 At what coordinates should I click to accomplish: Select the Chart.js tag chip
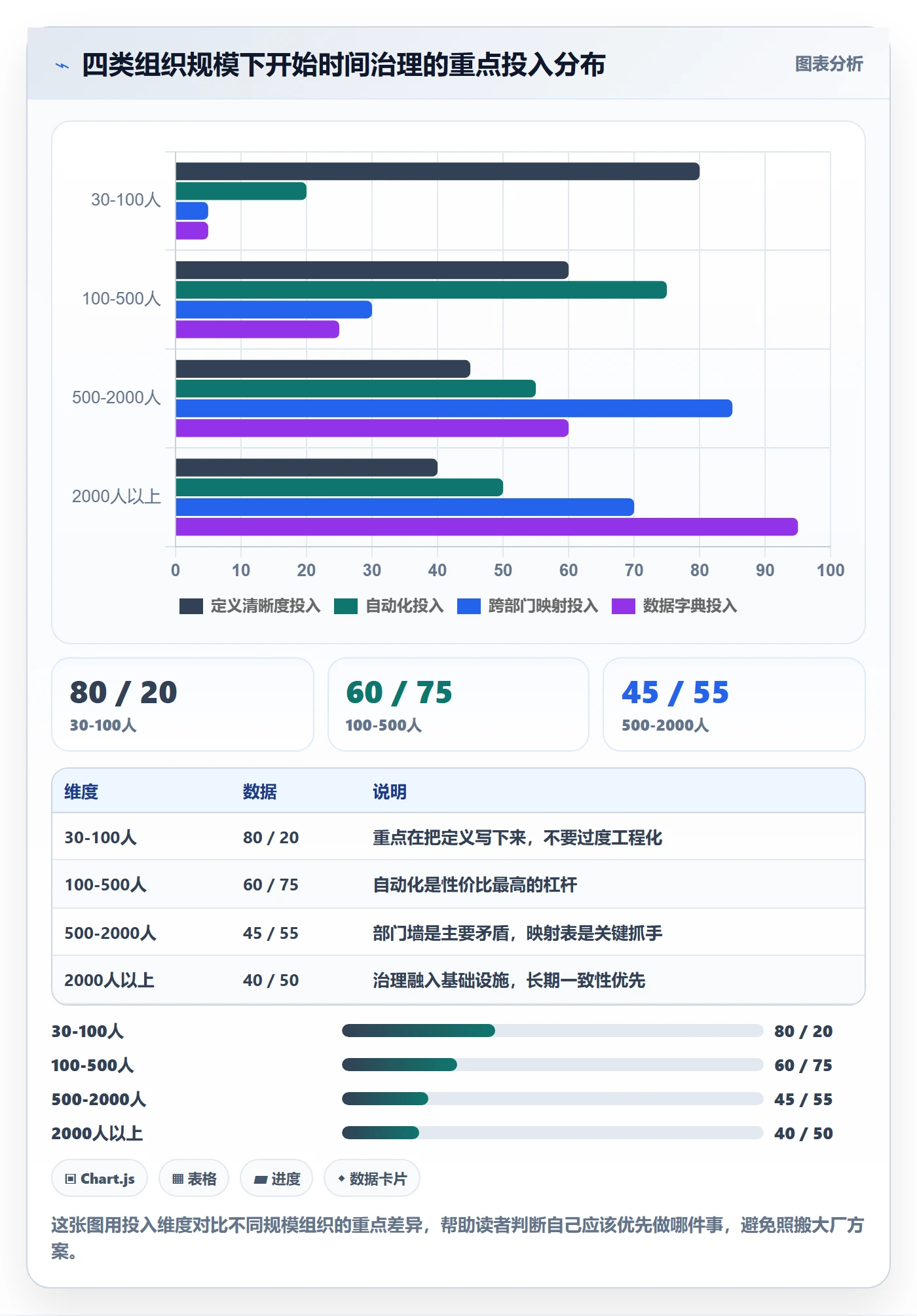[x=100, y=1179]
